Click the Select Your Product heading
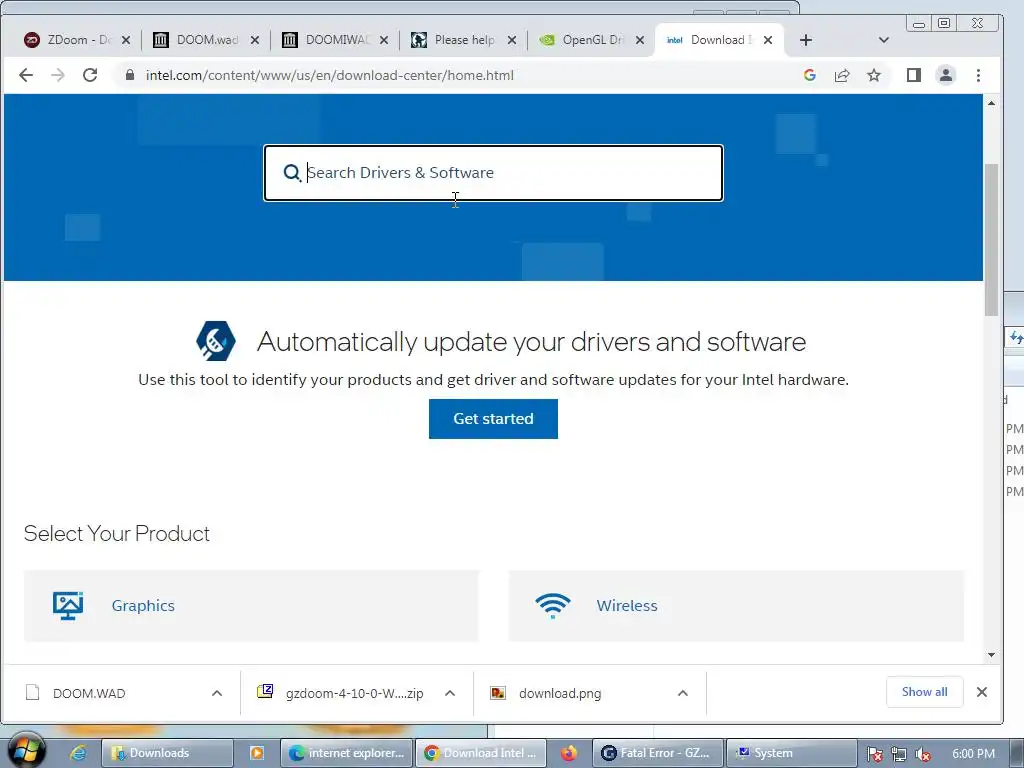 117,534
